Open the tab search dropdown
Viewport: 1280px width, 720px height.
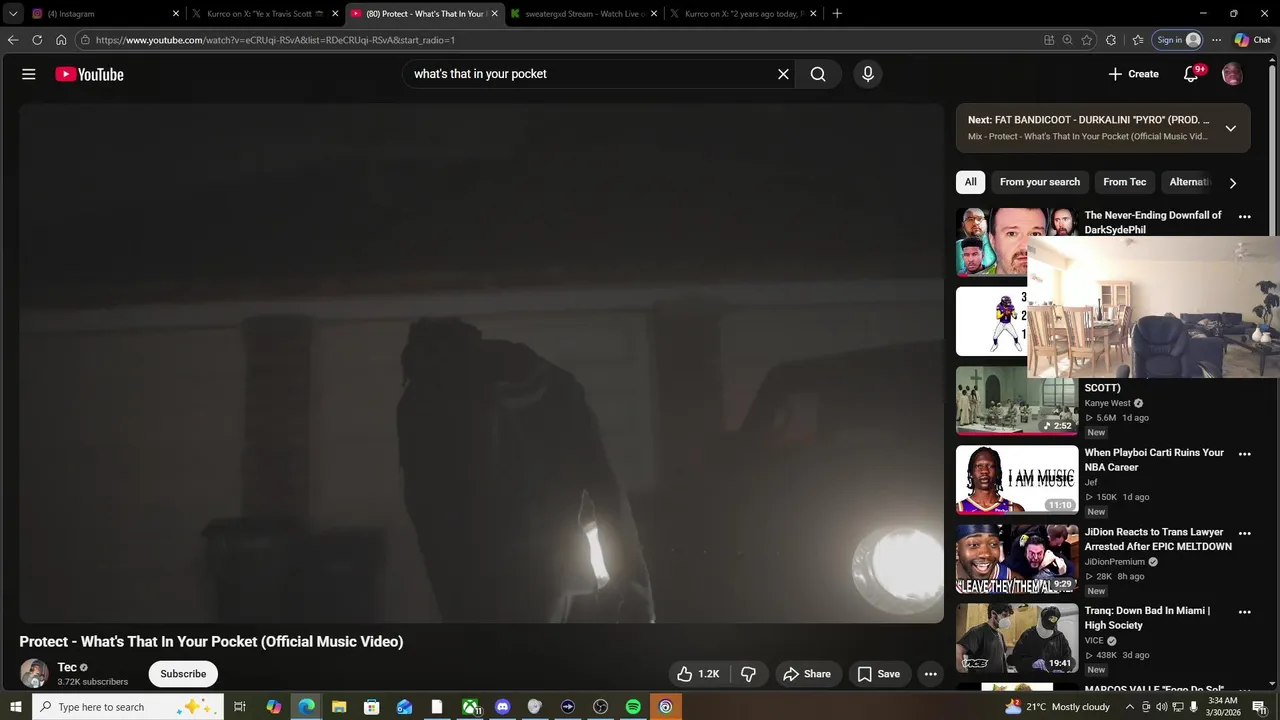[13, 14]
